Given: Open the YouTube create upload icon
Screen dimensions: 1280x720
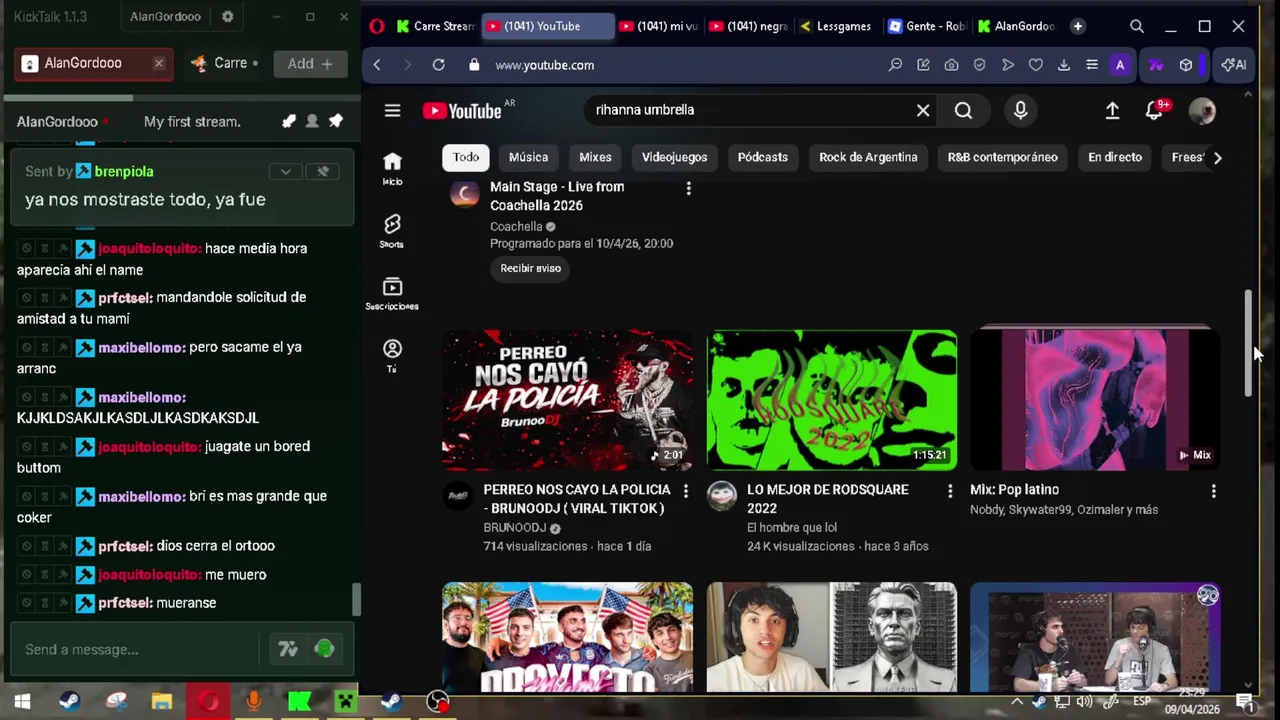Looking at the screenshot, I should 1112,111.
